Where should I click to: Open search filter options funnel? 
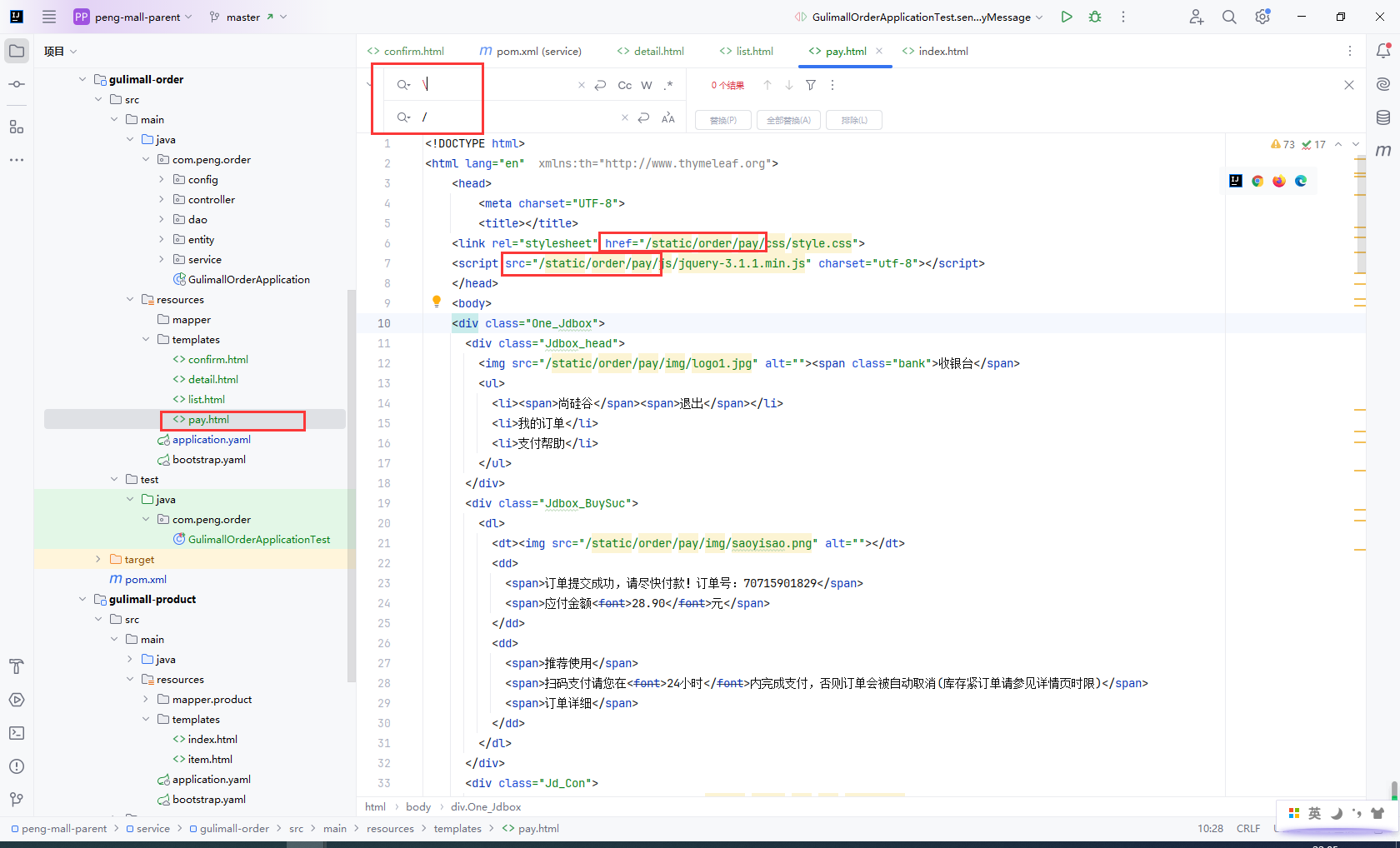pos(811,85)
